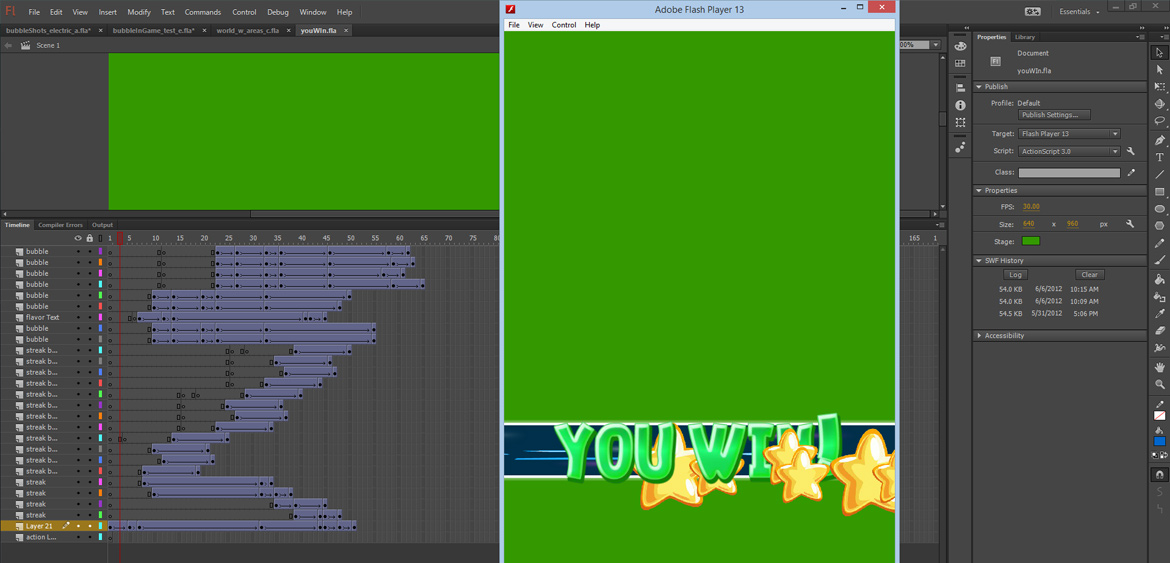Click the show/hide all layers eye icon

coord(78,238)
